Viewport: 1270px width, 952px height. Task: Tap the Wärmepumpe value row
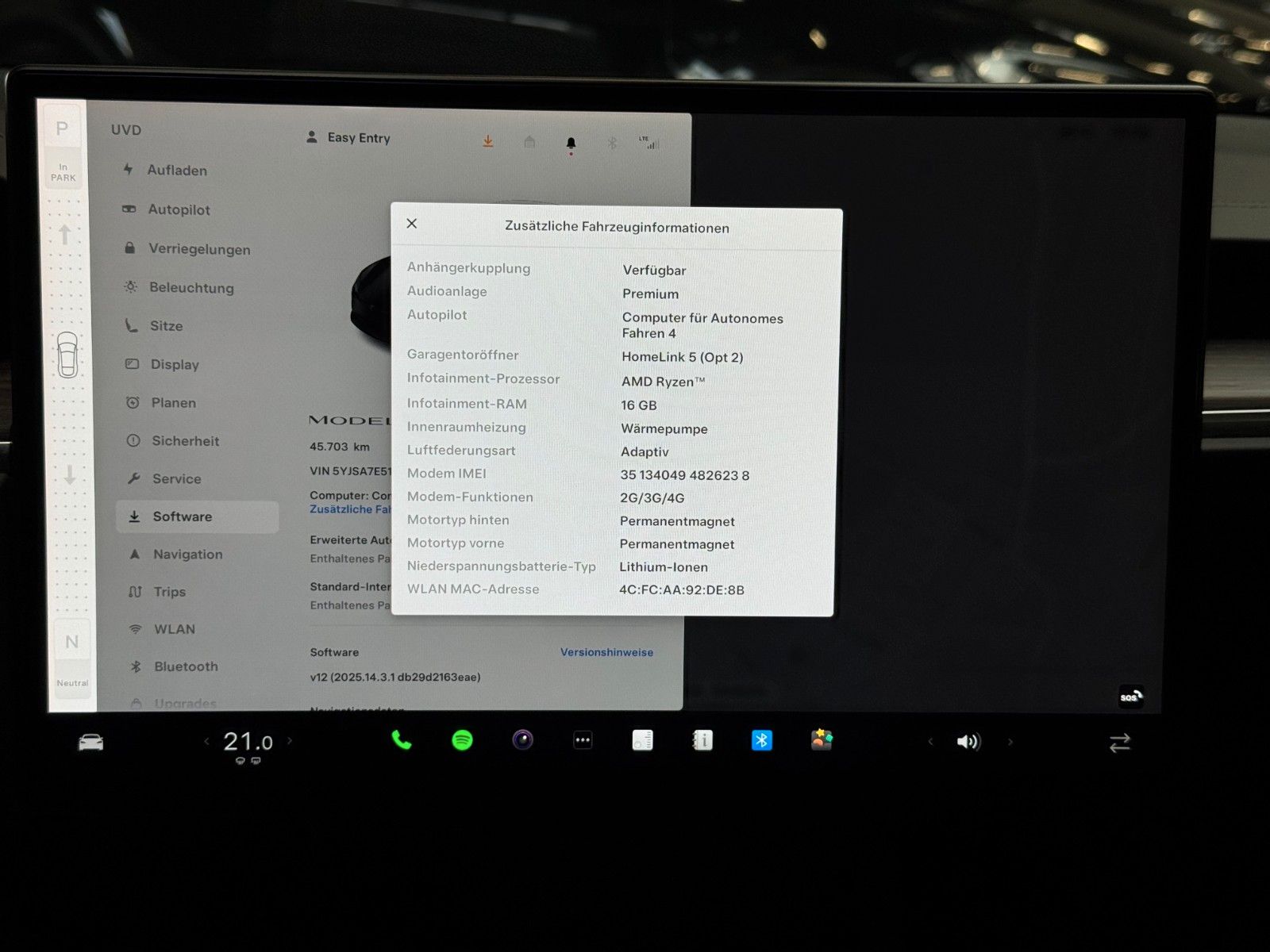[664, 428]
